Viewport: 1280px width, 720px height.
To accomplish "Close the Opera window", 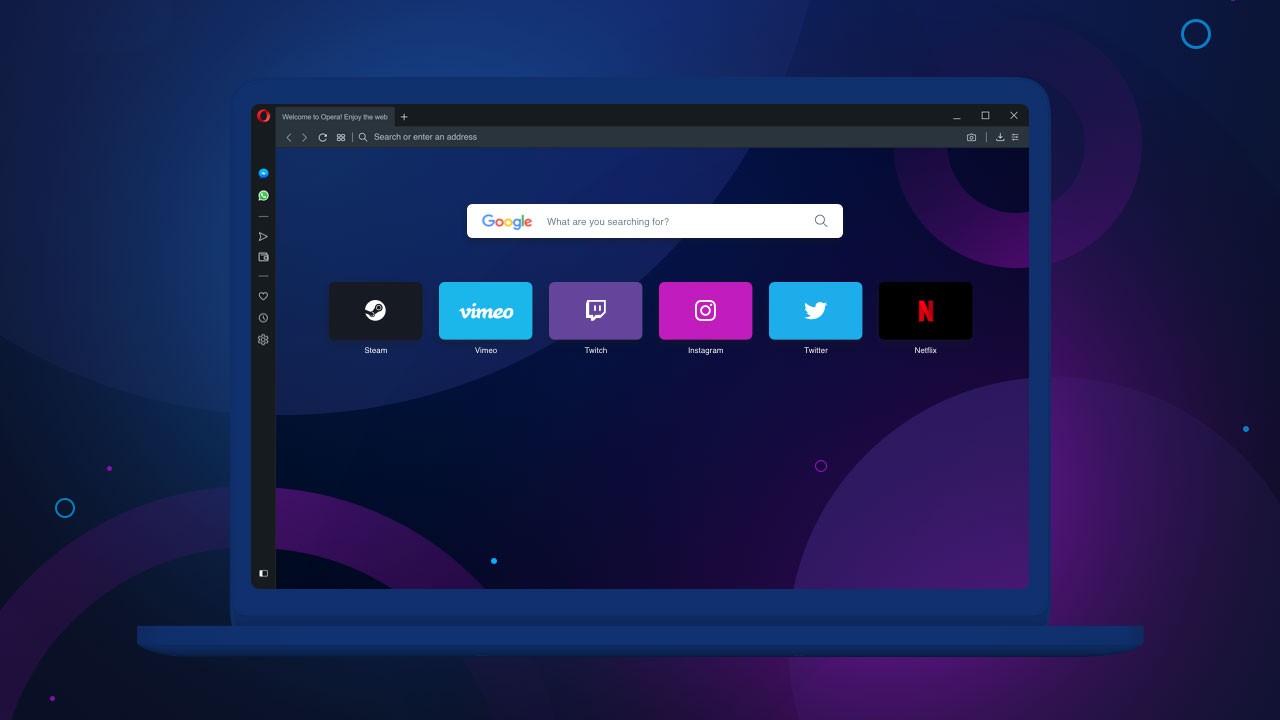I will point(1014,116).
